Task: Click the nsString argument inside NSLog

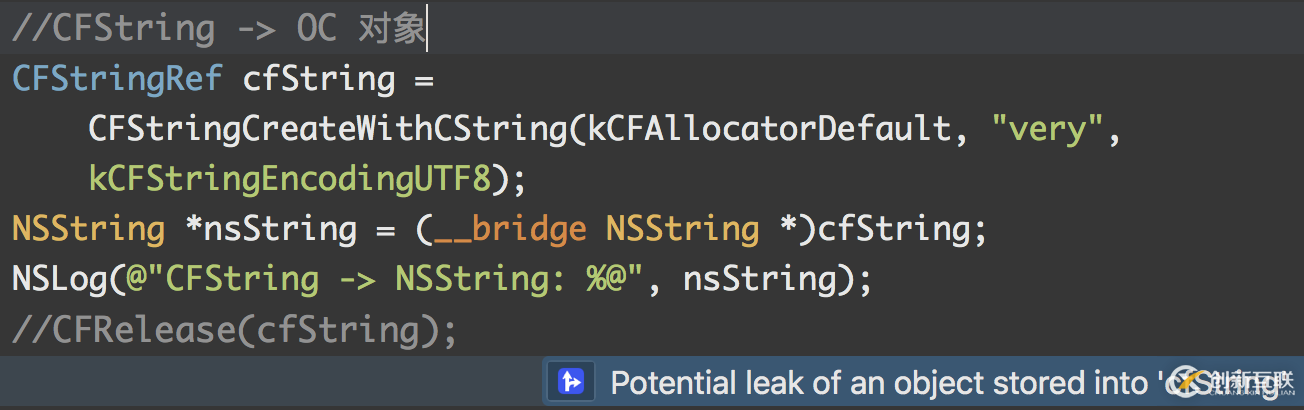Action: pos(759,279)
